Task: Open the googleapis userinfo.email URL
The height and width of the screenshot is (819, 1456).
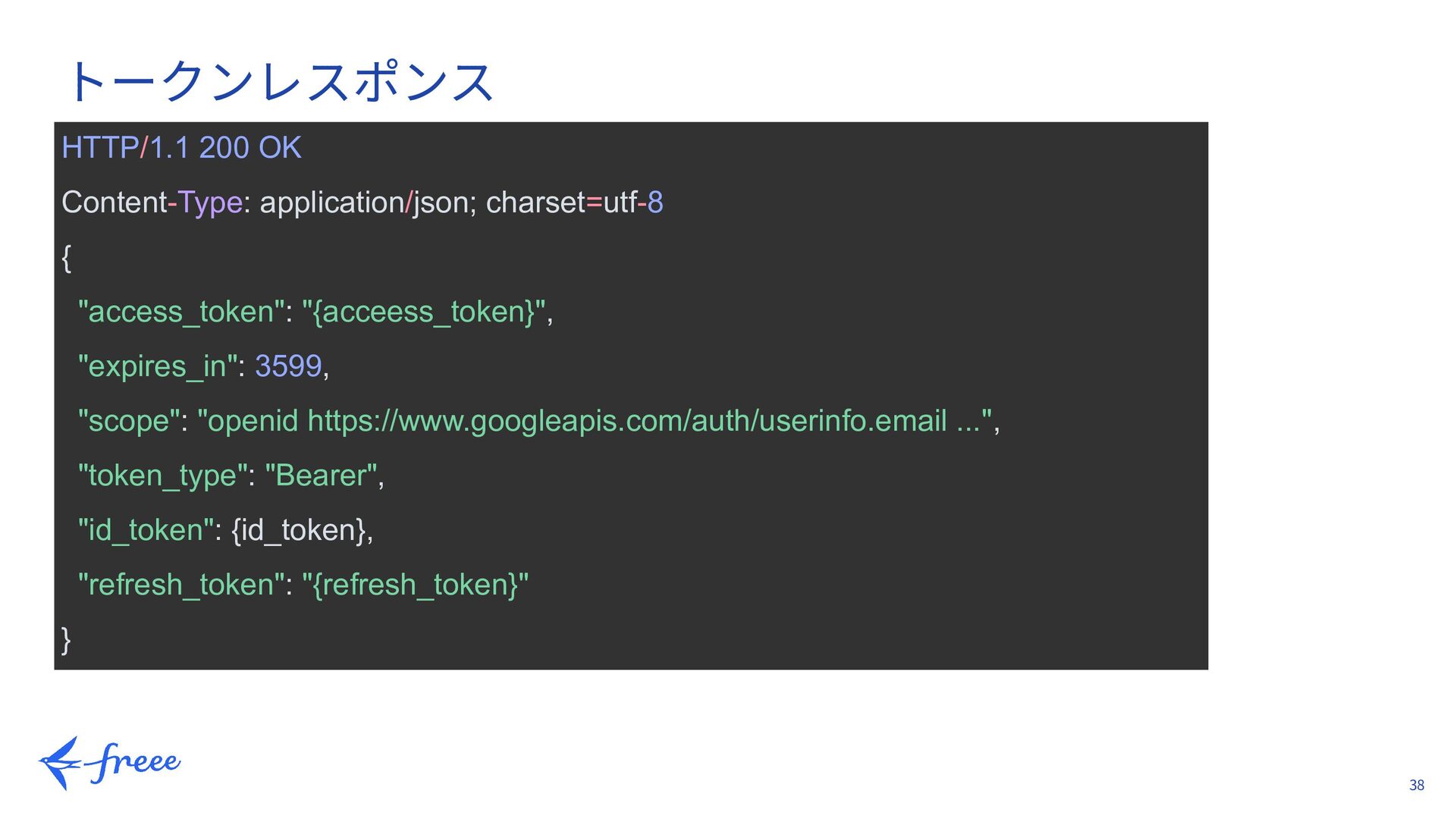Action: 626,421
